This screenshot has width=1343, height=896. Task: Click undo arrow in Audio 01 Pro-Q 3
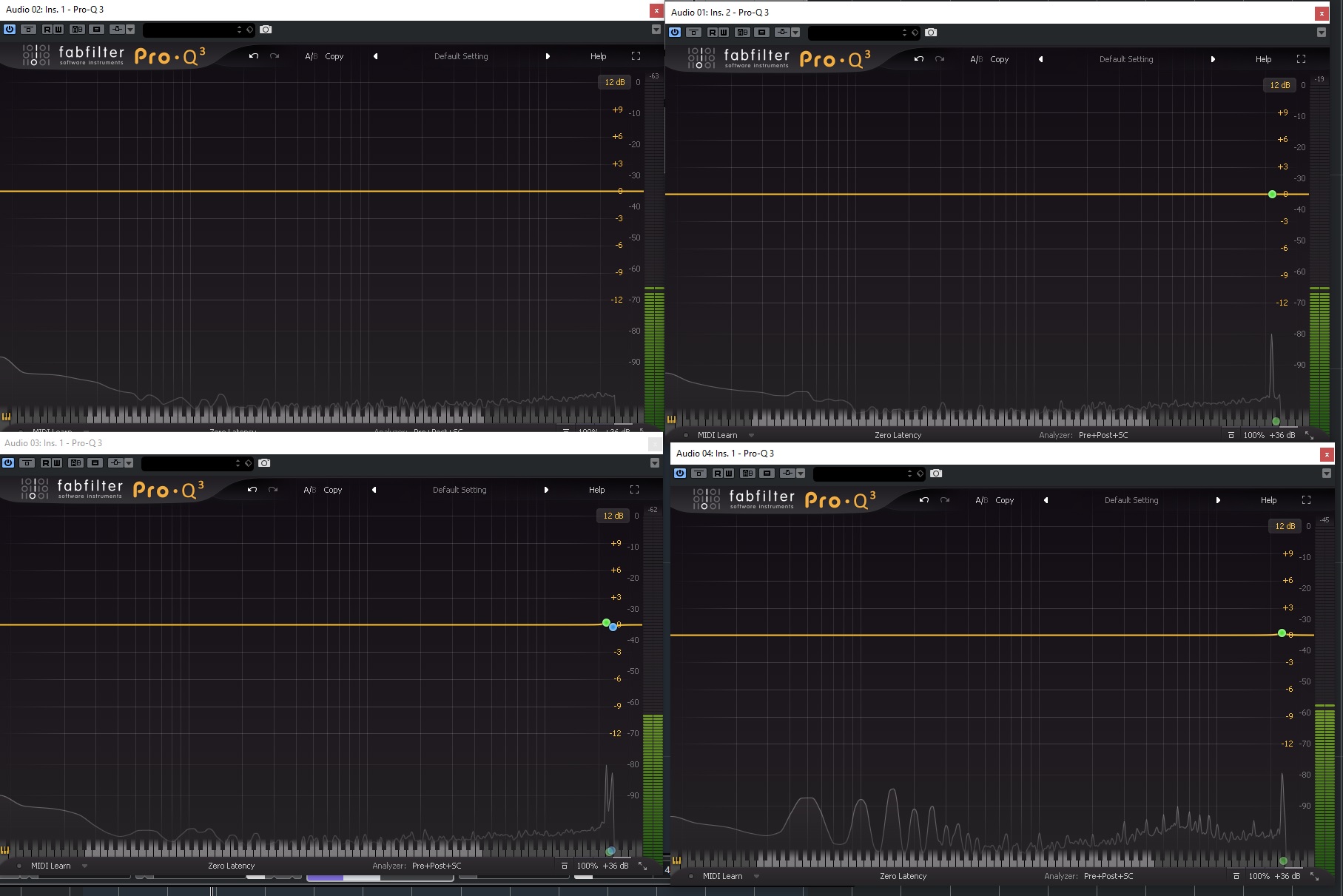[x=919, y=59]
